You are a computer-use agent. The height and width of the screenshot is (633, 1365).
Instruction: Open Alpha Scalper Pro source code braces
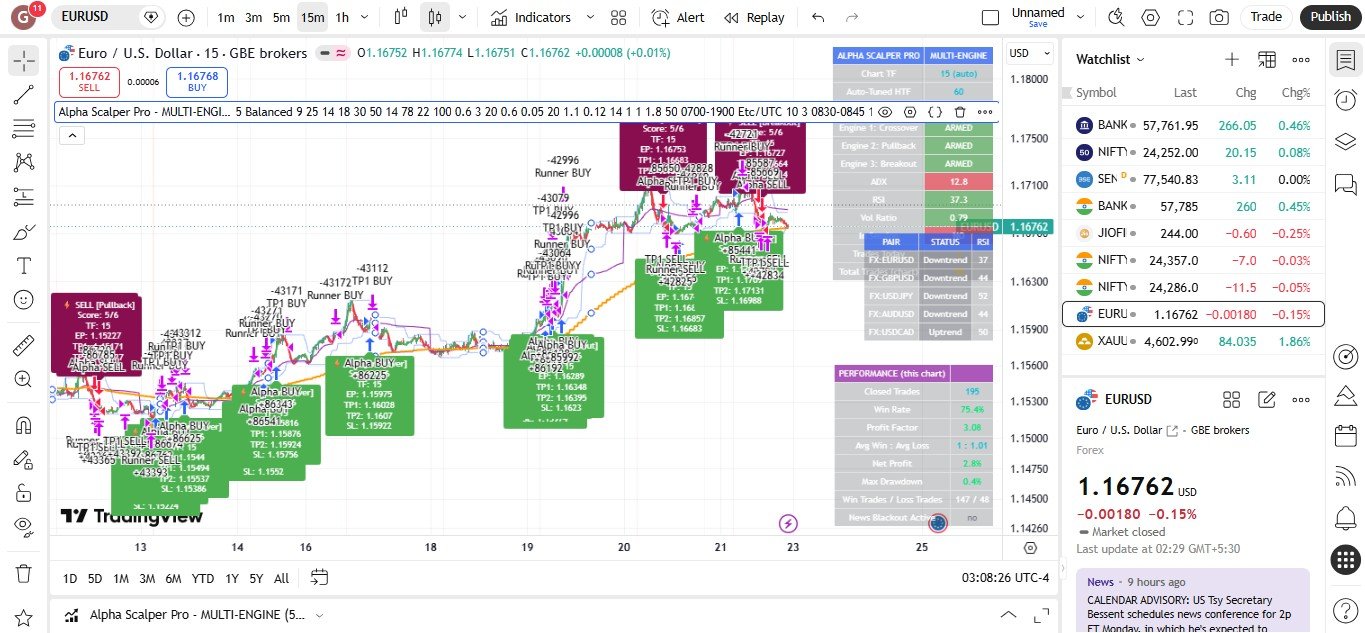point(935,112)
